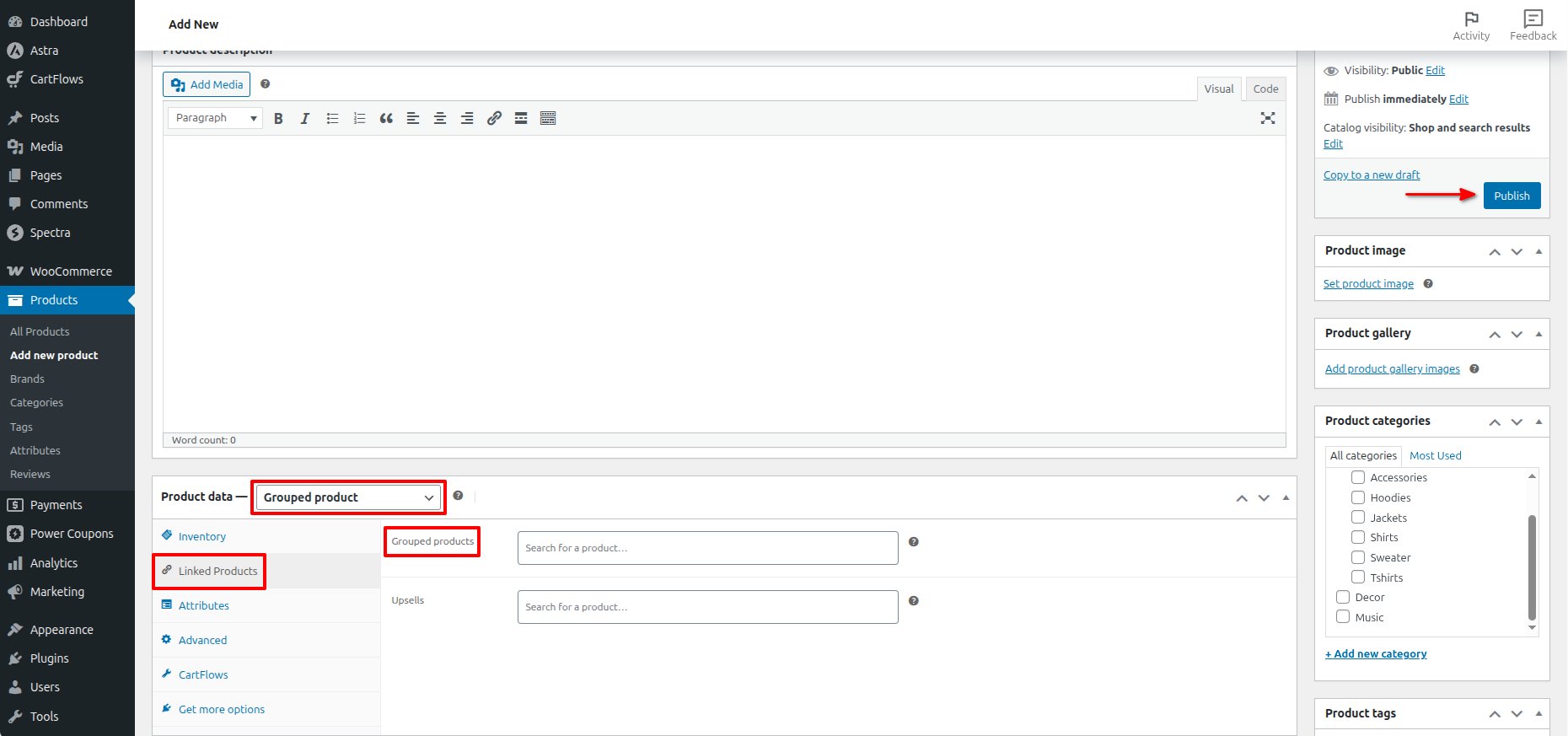Open distraction-free fullscreen editor mode
The image size is (1568, 736).
pos(1268,118)
